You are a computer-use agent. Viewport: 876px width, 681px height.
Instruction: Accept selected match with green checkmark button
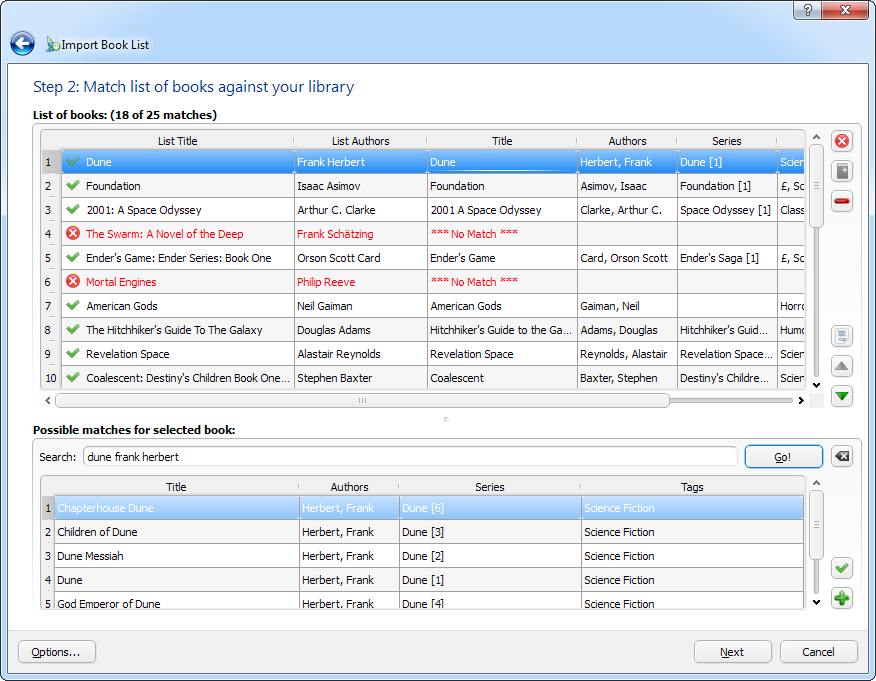[x=842, y=568]
